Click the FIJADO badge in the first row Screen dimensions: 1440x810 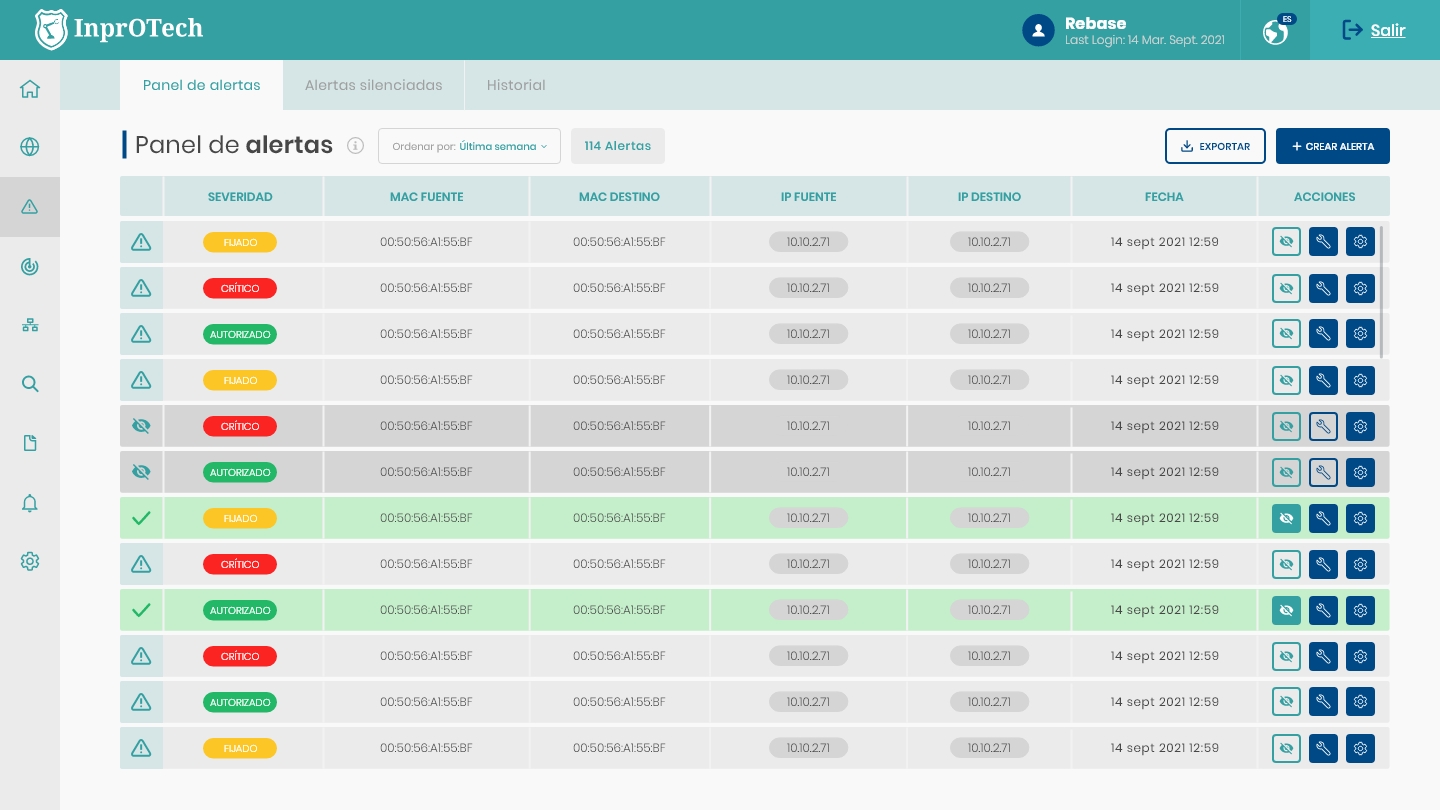click(240, 242)
